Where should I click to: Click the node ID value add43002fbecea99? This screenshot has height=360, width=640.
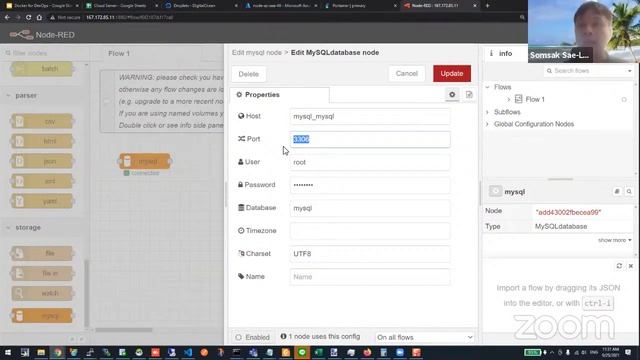click(568, 212)
